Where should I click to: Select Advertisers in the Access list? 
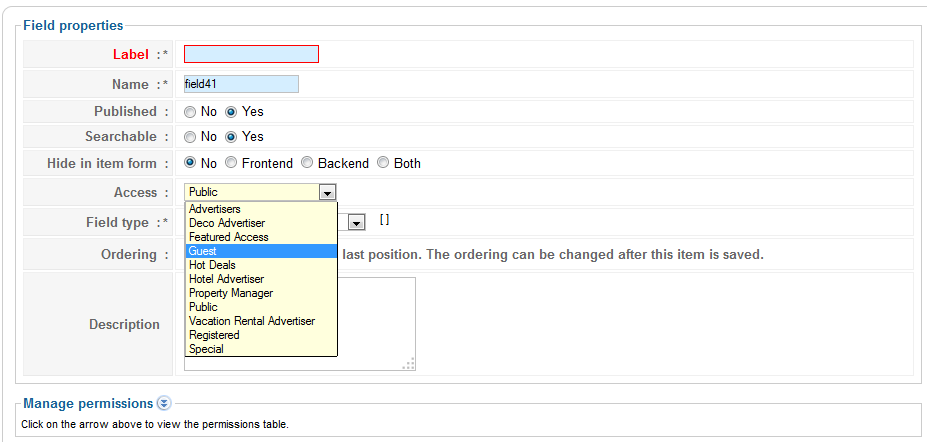(x=261, y=209)
